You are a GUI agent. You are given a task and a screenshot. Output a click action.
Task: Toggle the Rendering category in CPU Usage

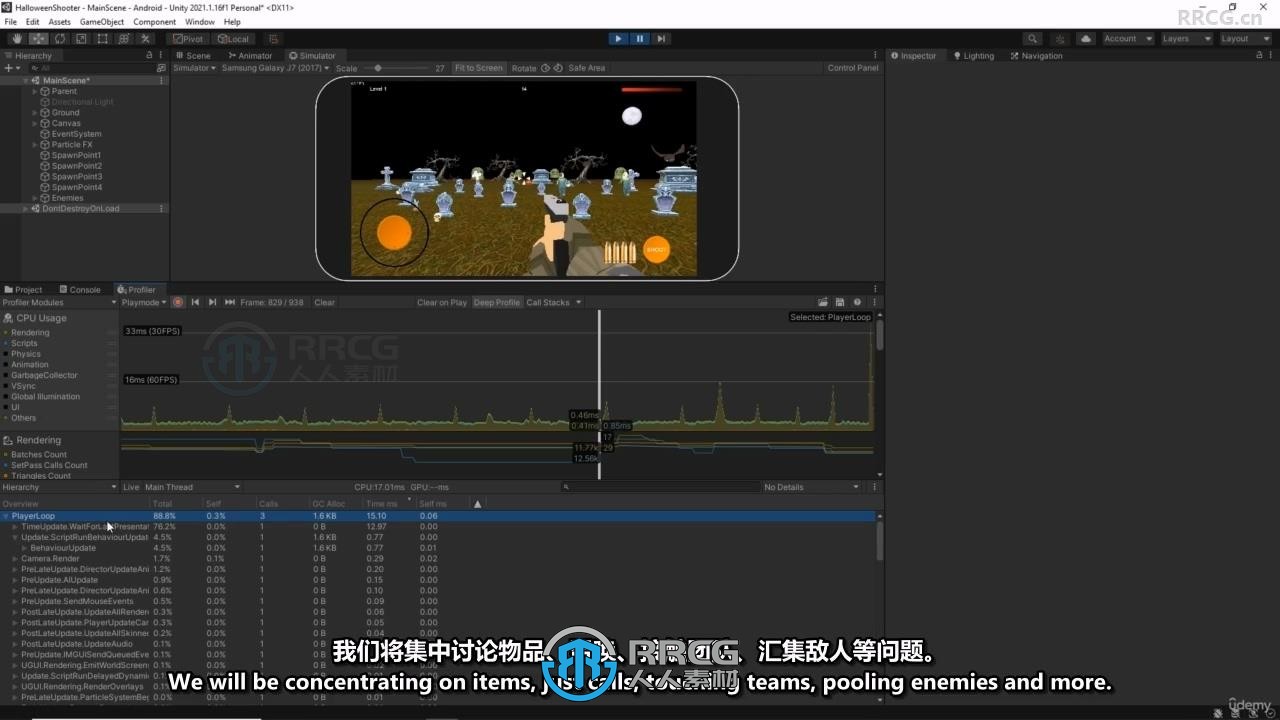click(29, 332)
